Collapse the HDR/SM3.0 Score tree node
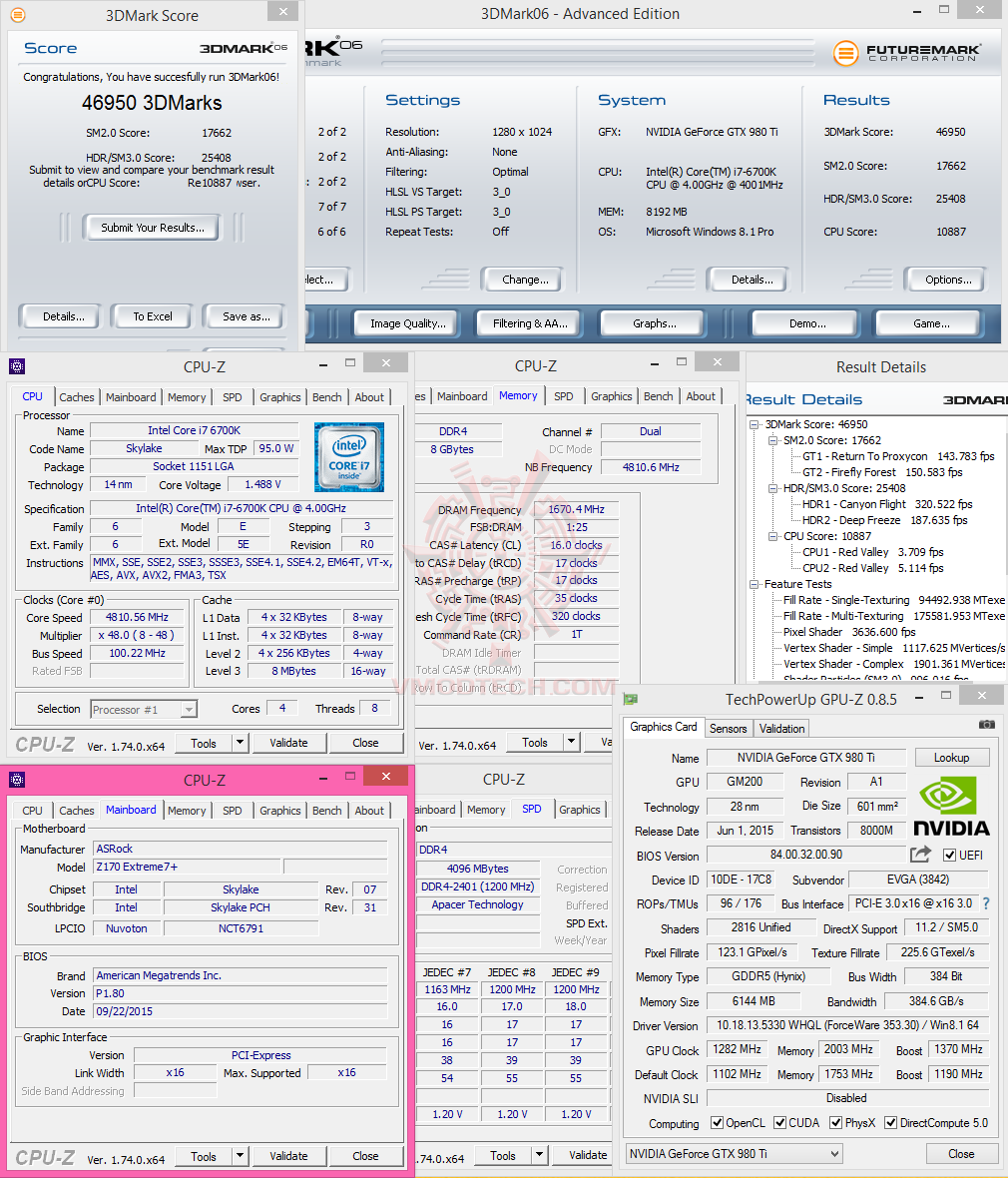 tap(772, 488)
